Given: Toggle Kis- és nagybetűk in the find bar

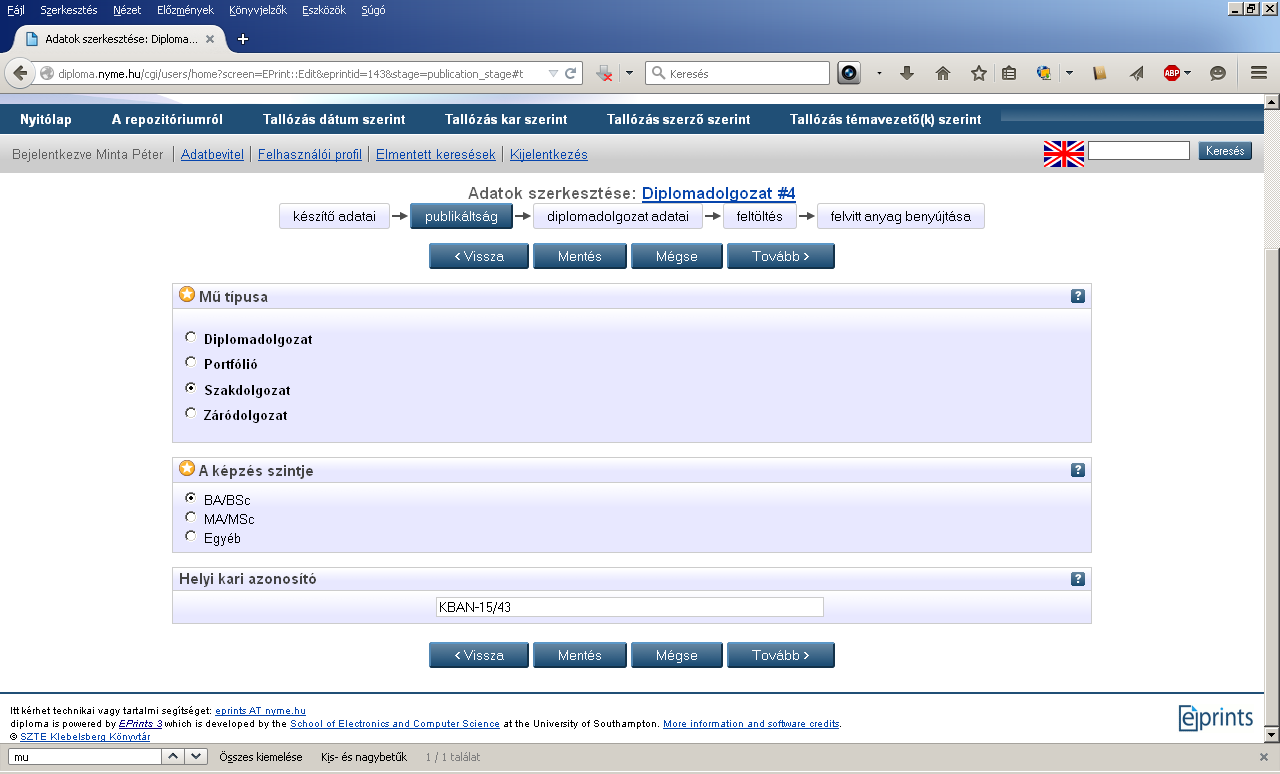Looking at the screenshot, I should tap(364, 757).
